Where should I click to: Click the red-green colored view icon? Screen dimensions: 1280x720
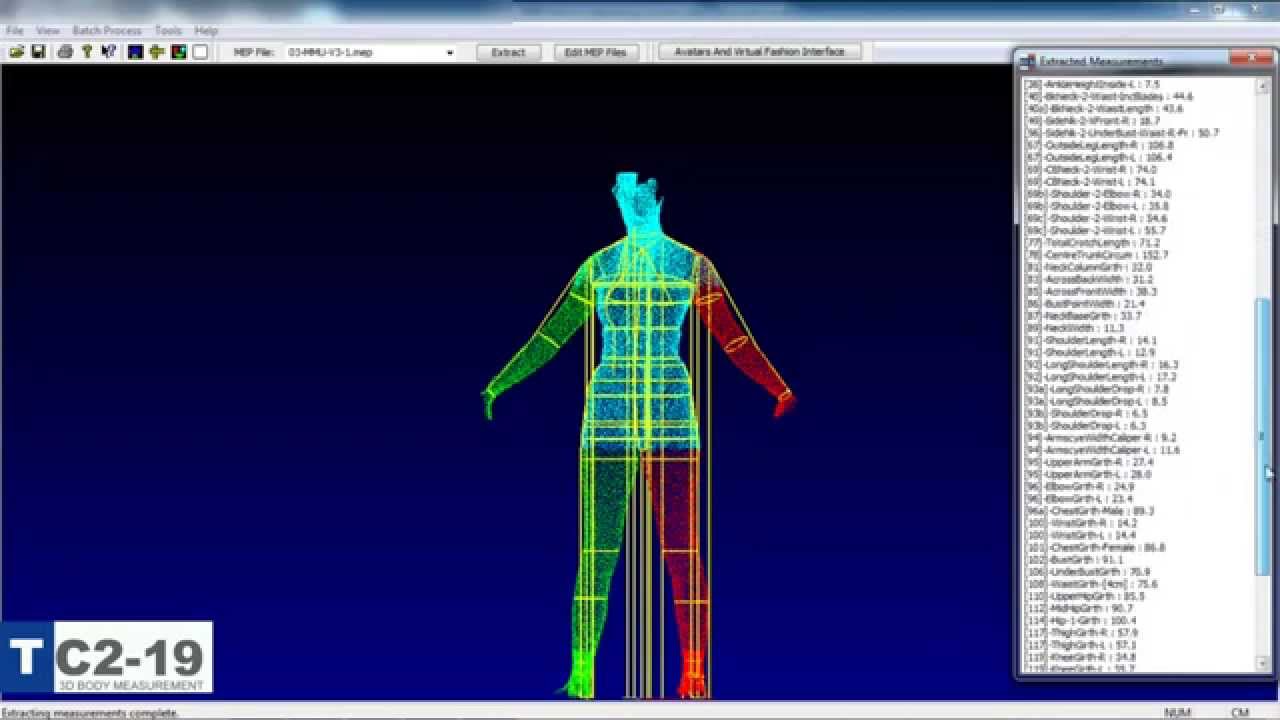[x=178, y=52]
